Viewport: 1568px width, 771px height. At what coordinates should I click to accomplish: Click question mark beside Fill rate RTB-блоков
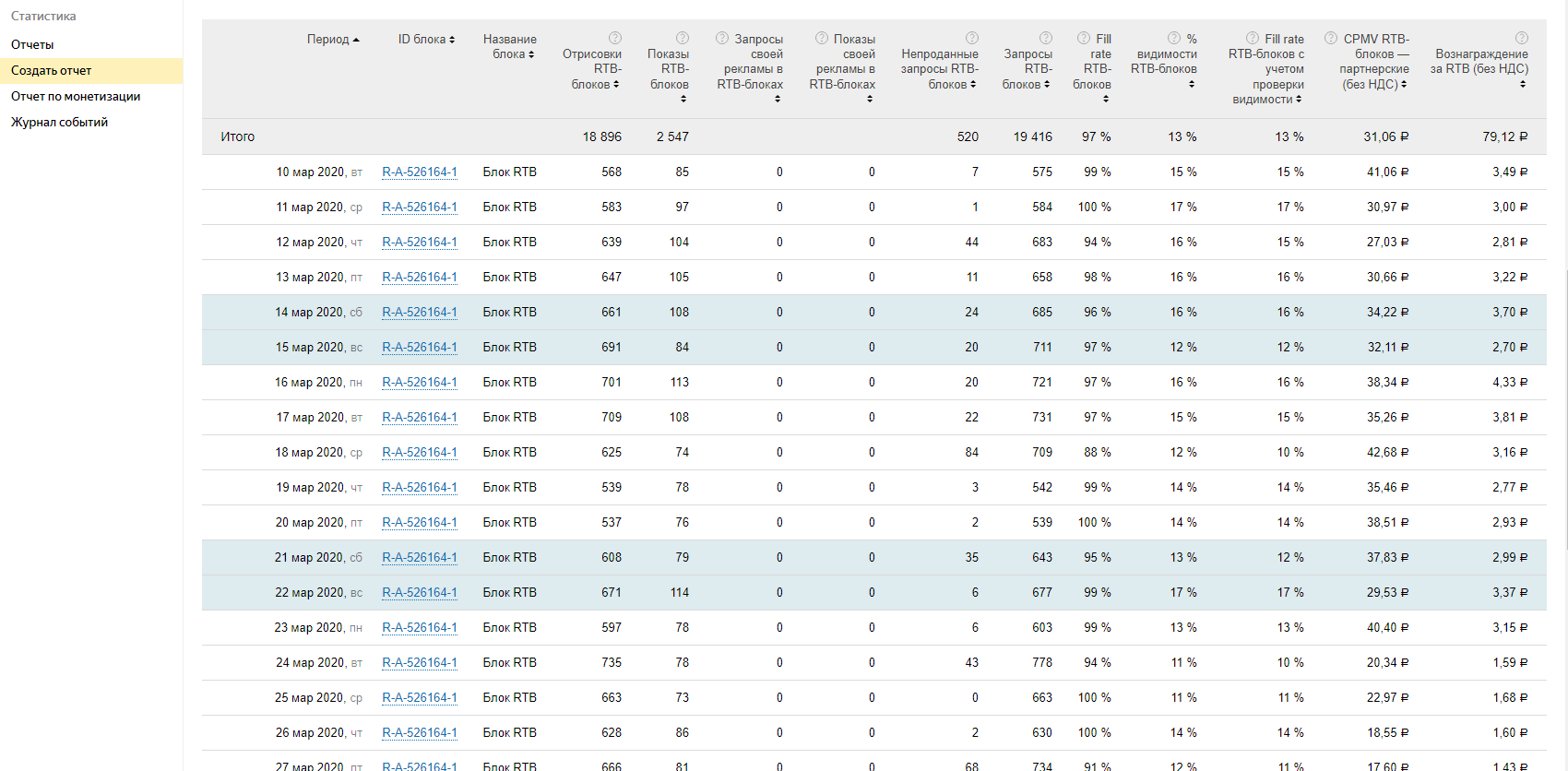click(1084, 38)
